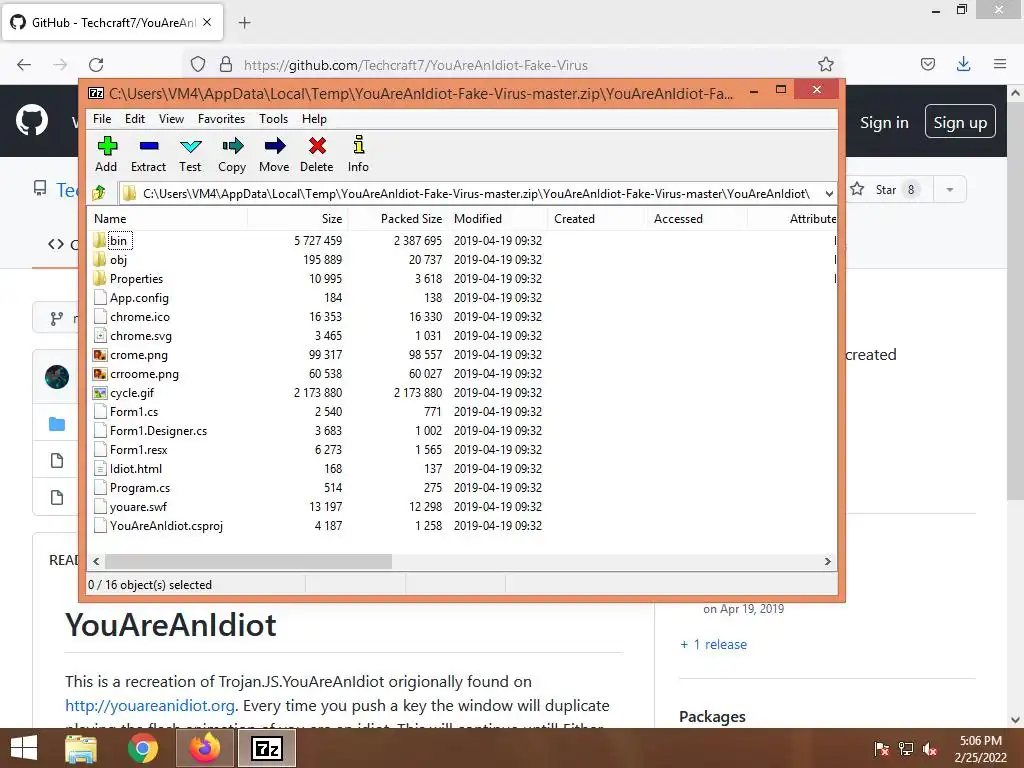Click the Idiot.html file icon

click(99, 468)
